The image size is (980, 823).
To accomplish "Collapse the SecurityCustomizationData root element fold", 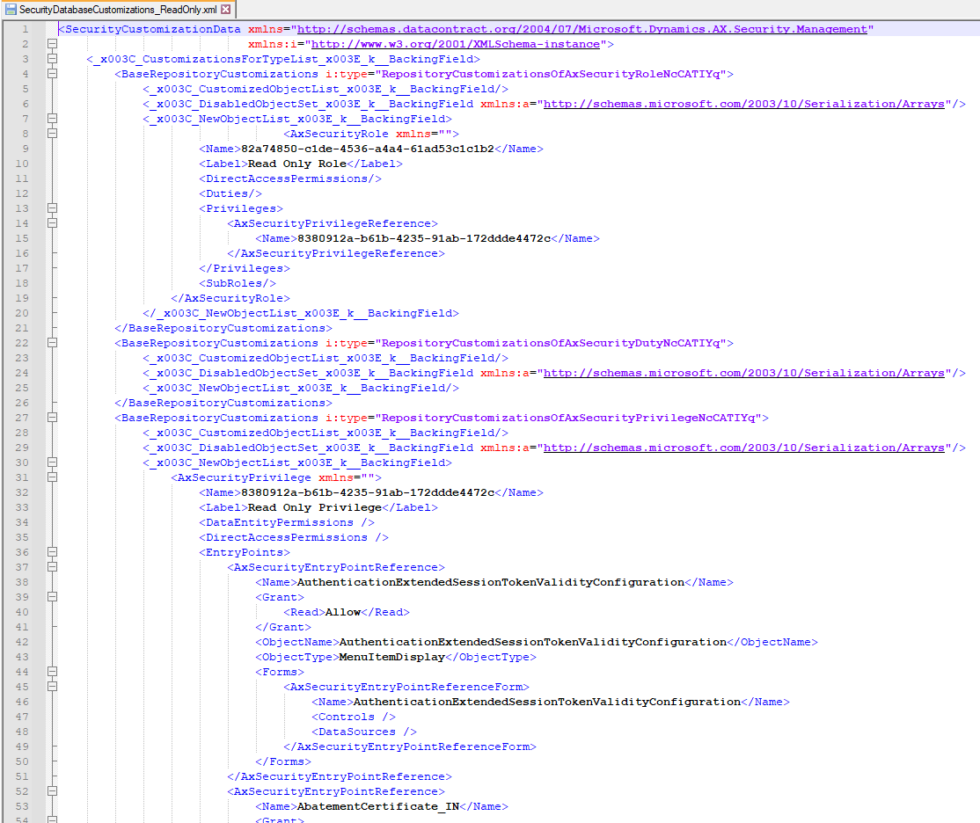I will point(52,44).
